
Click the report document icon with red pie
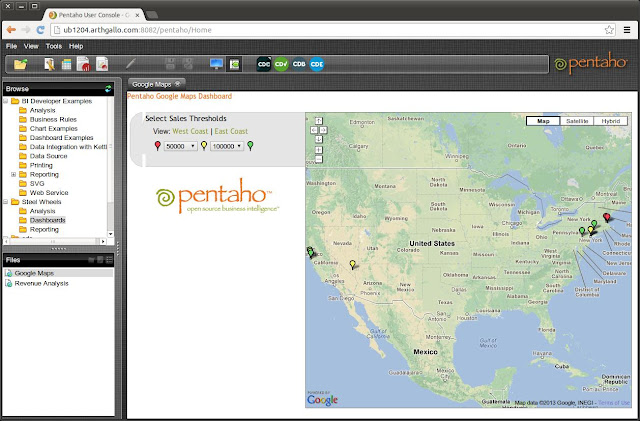(x=102, y=64)
